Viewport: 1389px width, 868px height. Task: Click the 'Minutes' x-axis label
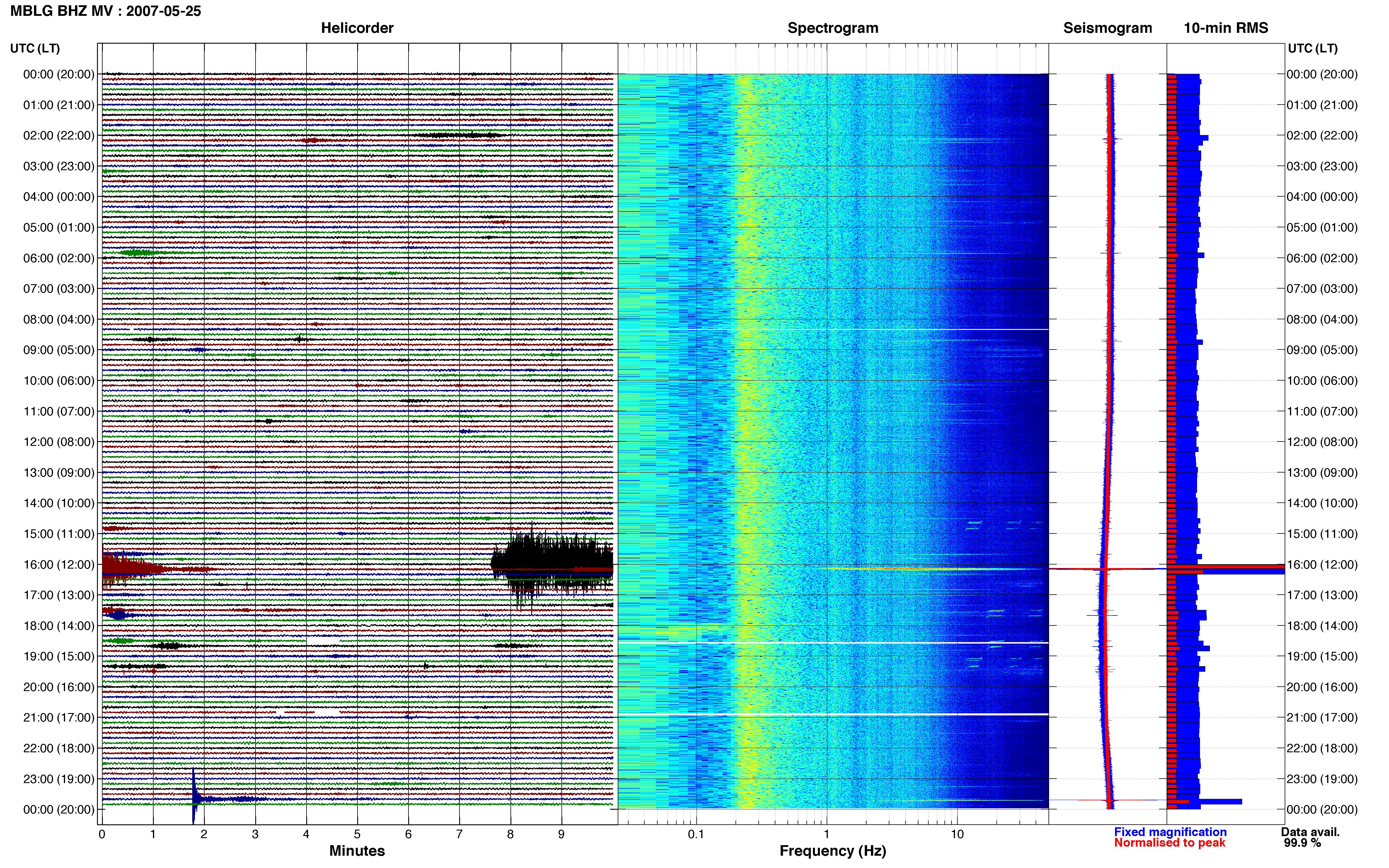click(357, 851)
